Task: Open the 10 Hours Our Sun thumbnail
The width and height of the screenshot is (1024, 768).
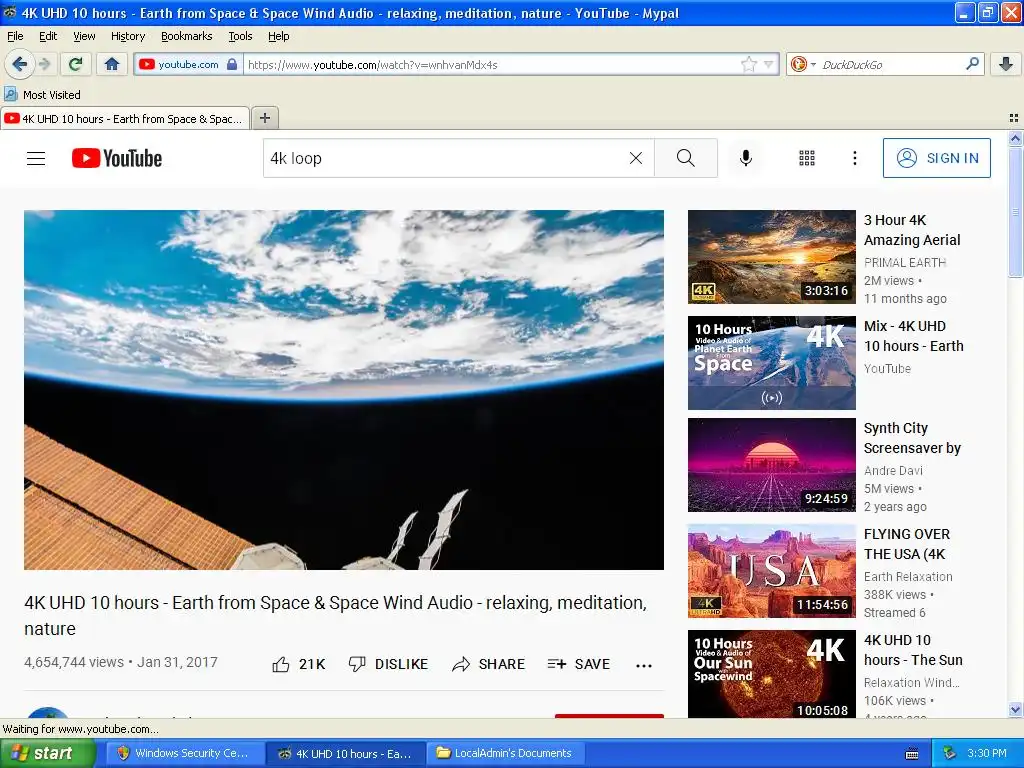Action: 772,674
